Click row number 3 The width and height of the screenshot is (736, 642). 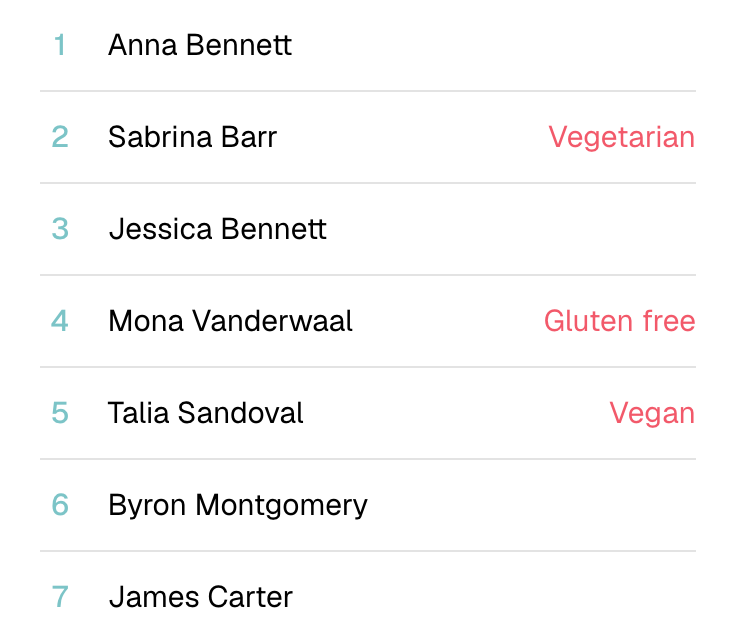[60, 229]
